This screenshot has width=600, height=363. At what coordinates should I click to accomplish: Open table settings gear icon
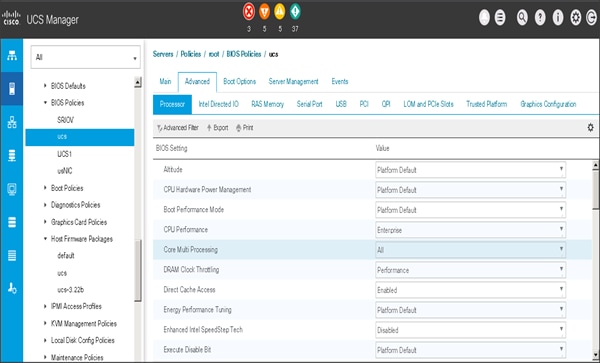(x=590, y=128)
